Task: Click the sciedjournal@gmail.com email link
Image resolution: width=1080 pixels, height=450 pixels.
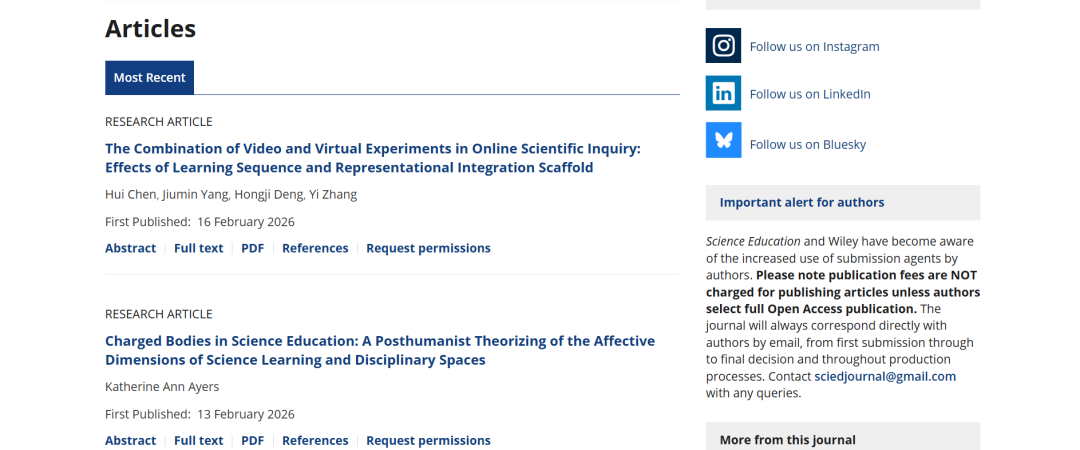Action: coord(884,376)
